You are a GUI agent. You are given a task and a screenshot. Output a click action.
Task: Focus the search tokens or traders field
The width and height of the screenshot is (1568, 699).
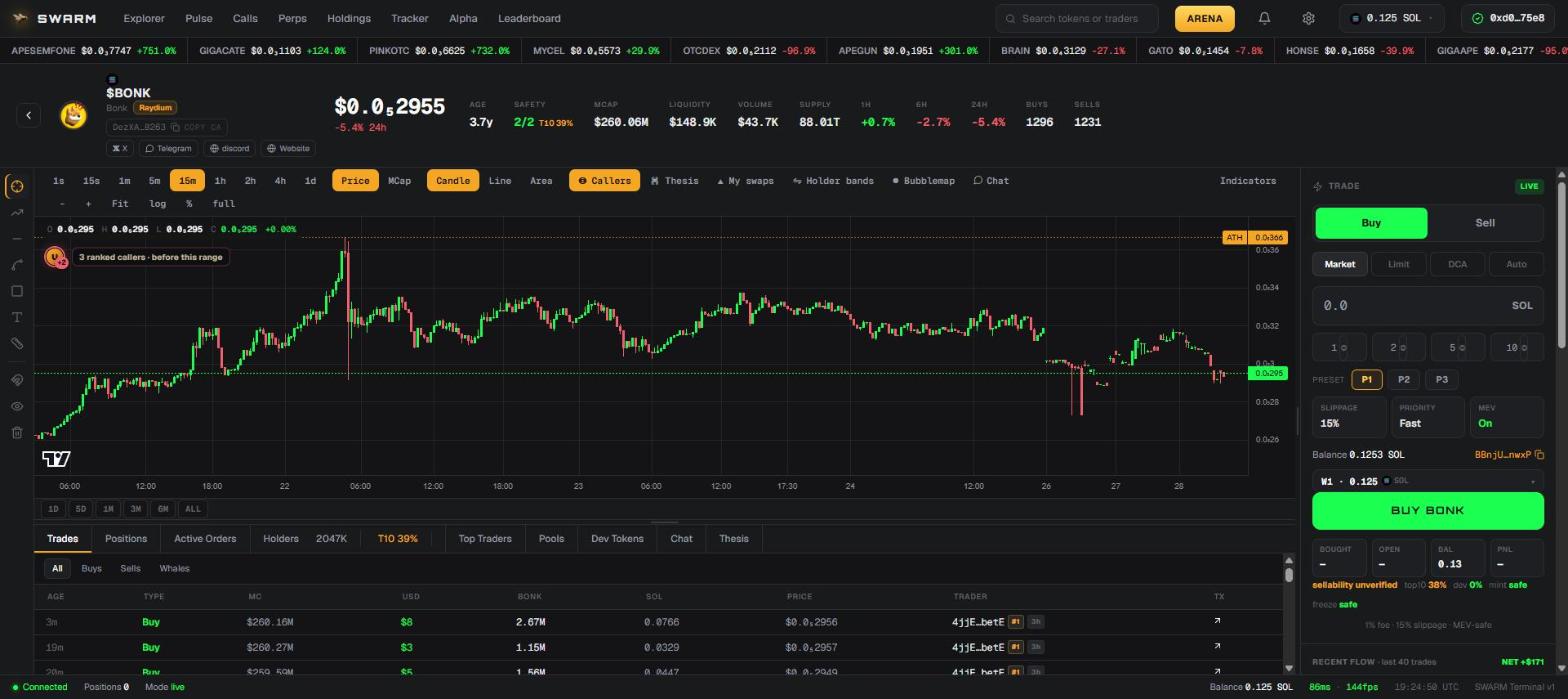[x=1077, y=18]
